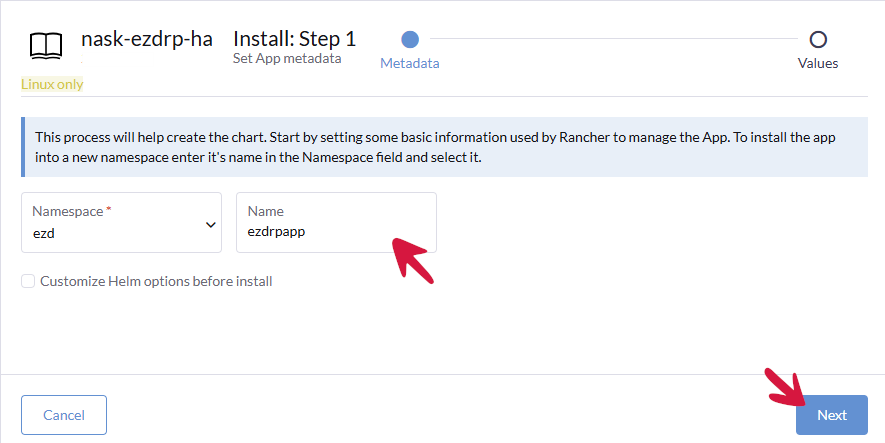
Task: Click the filled Metadata step circle
Action: 409,39
